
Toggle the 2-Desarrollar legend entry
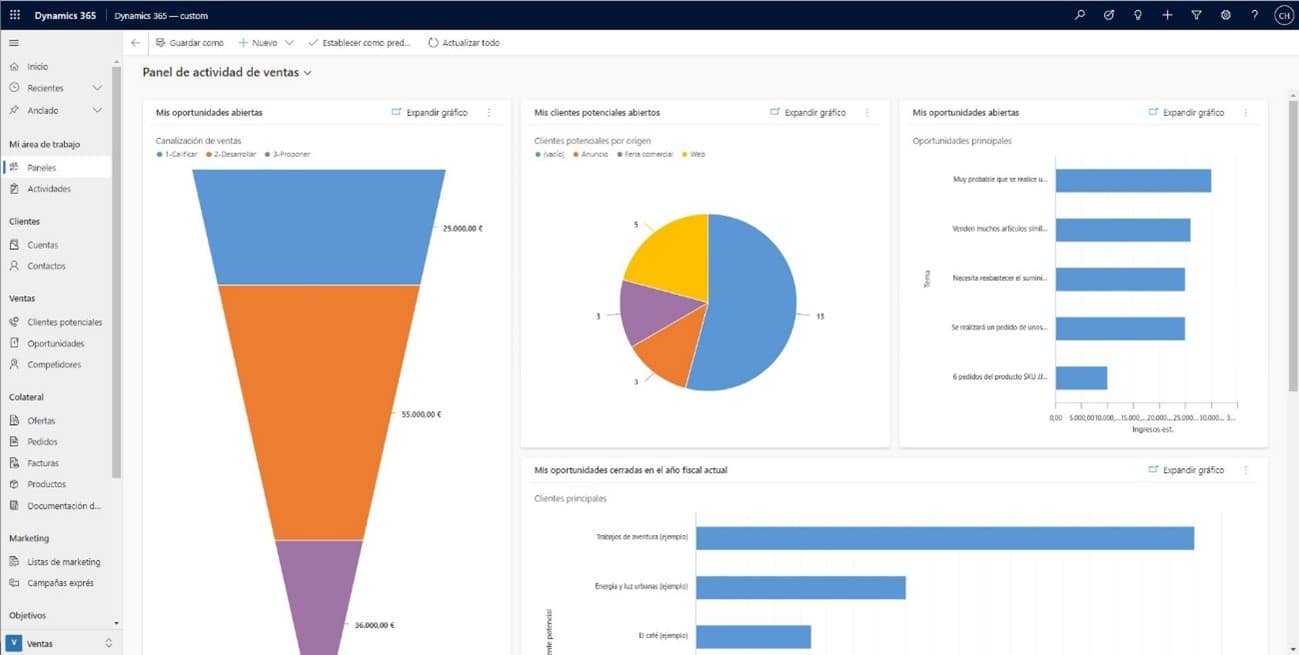point(231,154)
